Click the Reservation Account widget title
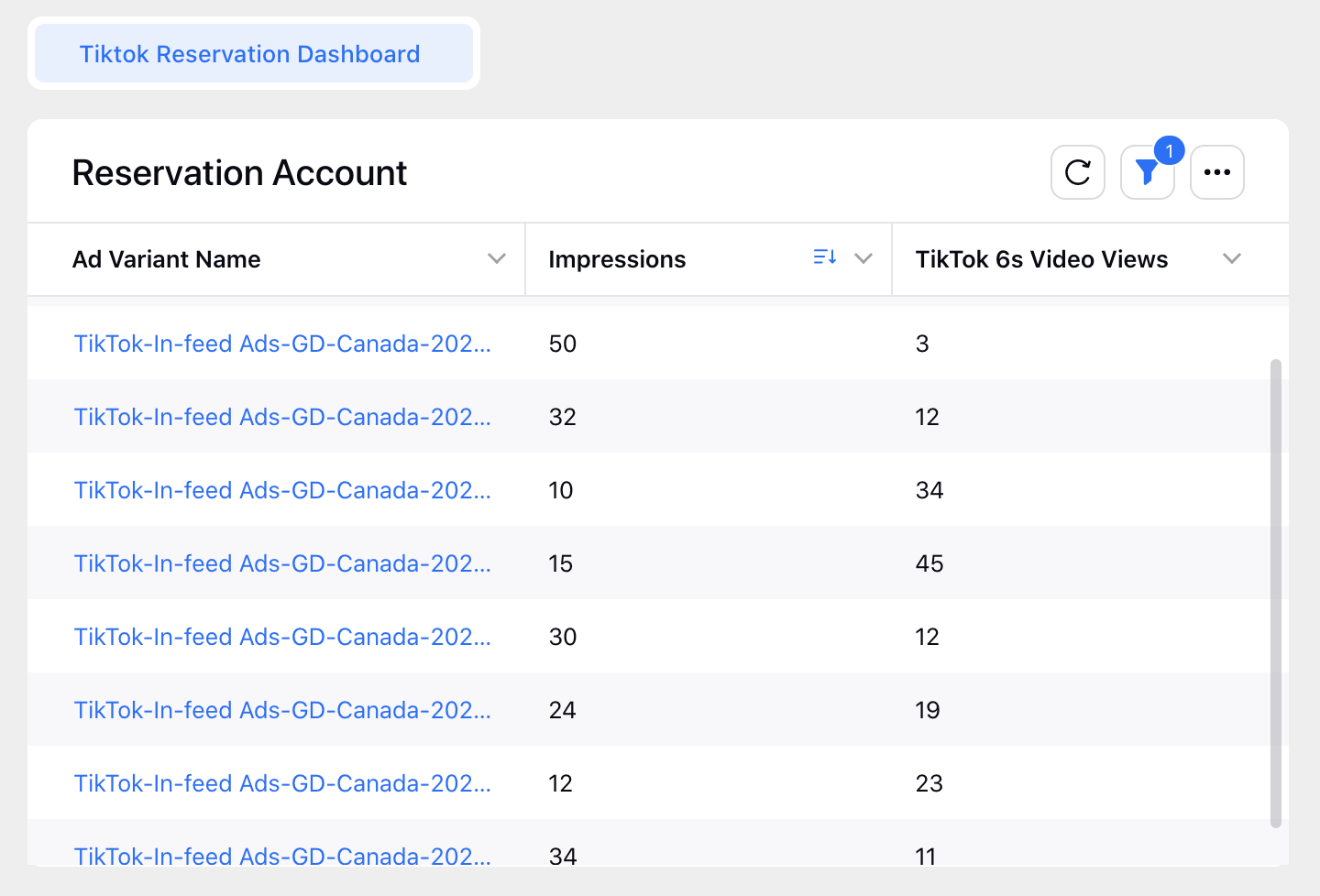Viewport: 1320px width, 896px height. click(x=239, y=172)
